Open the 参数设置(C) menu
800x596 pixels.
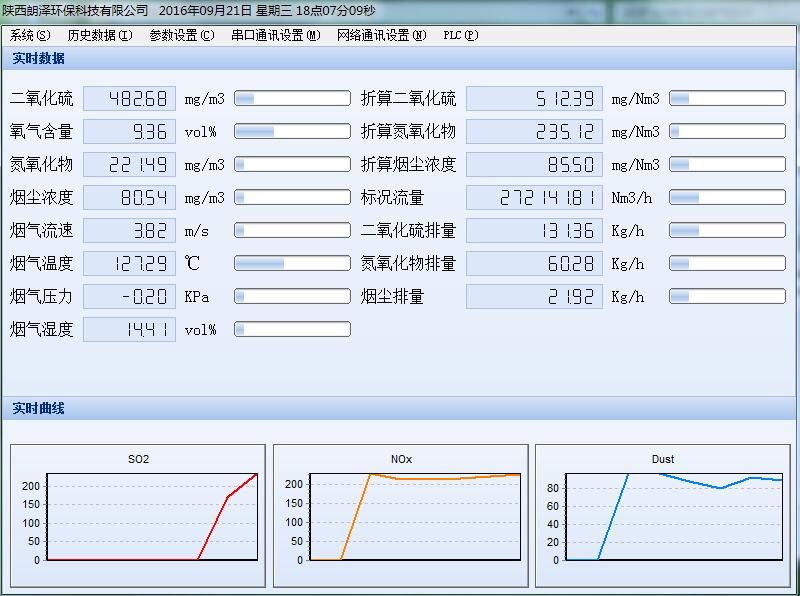click(x=181, y=35)
